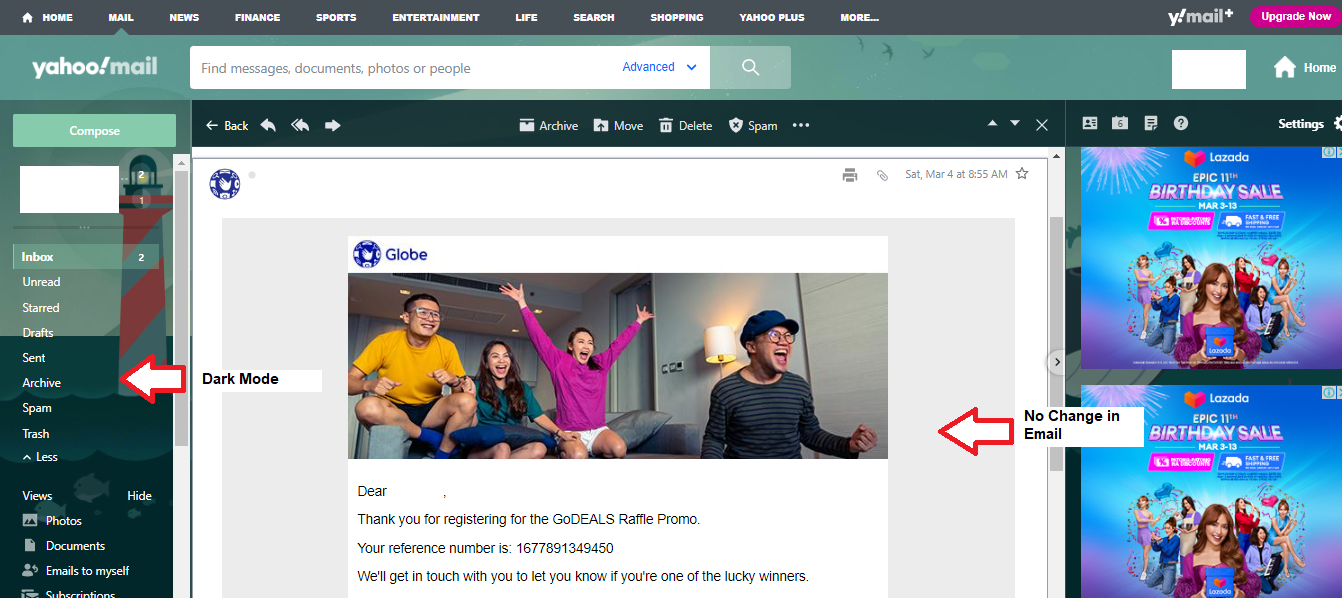This screenshot has height=598, width=1342.
Task: Compose a new email
Action: point(94,131)
